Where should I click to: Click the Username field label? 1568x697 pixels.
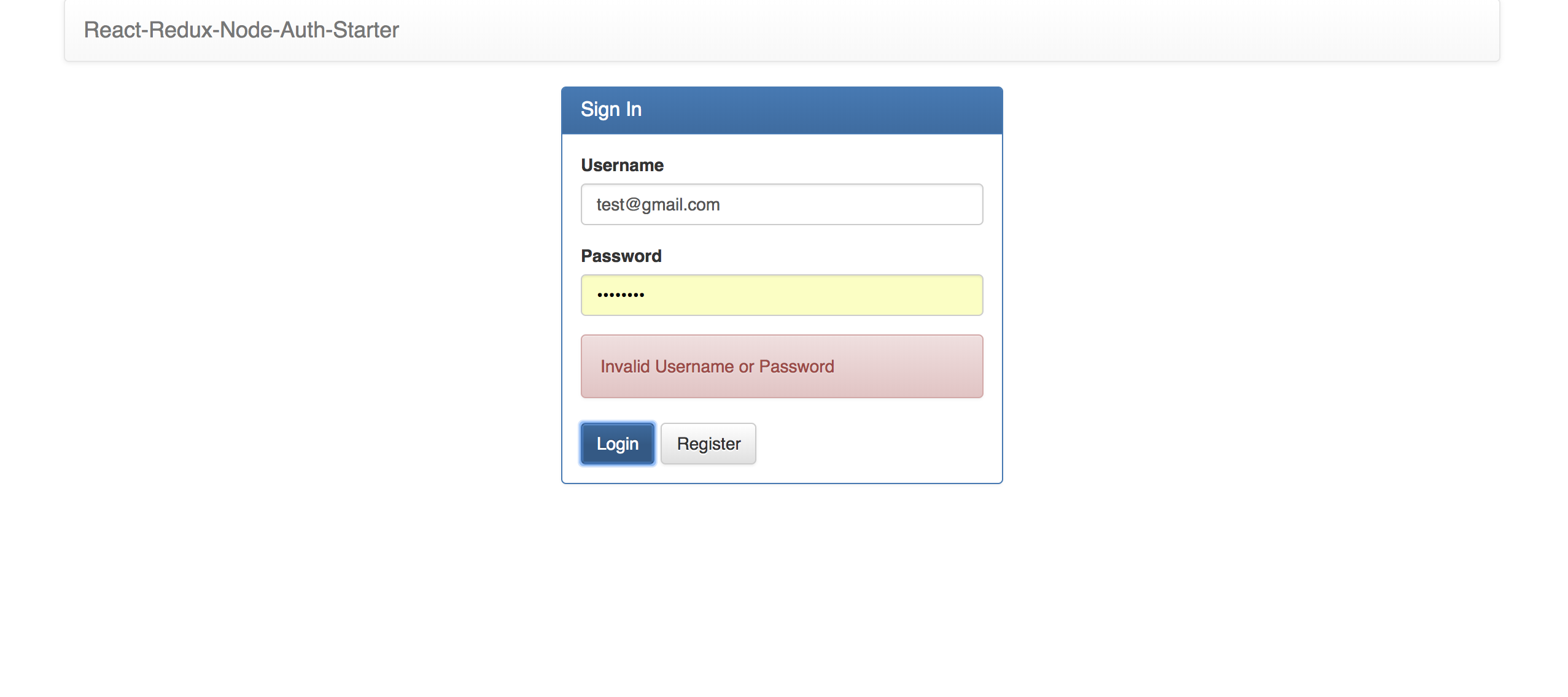click(x=622, y=165)
